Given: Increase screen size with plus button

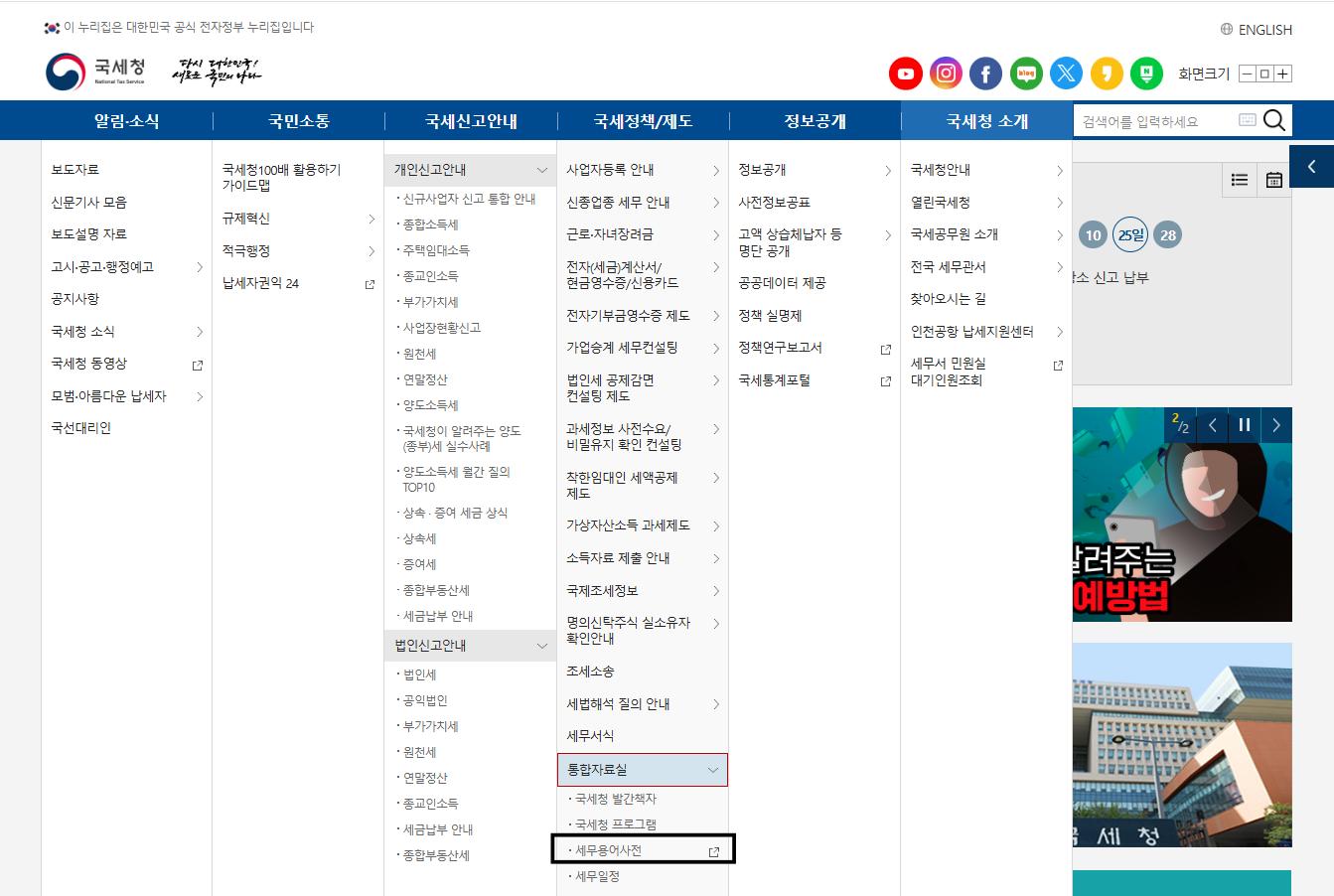Looking at the screenshot, I should coord(1283,74).
